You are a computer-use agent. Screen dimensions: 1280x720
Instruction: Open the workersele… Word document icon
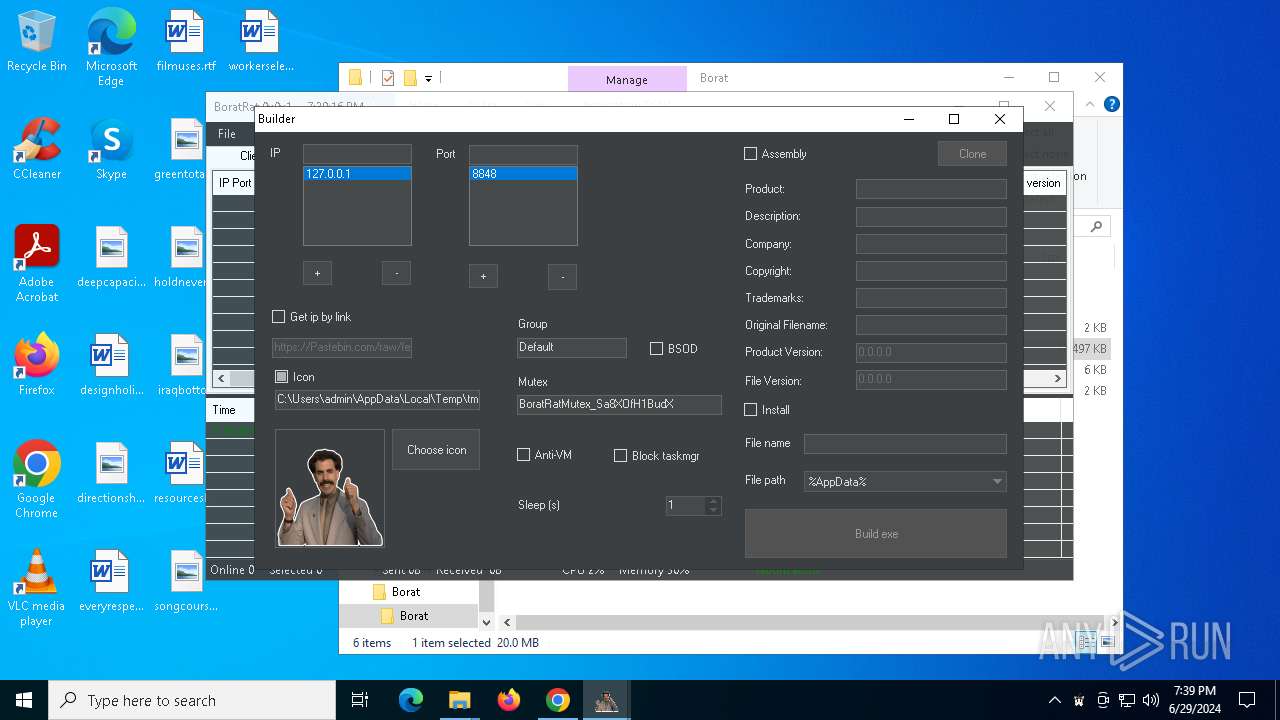261,42
